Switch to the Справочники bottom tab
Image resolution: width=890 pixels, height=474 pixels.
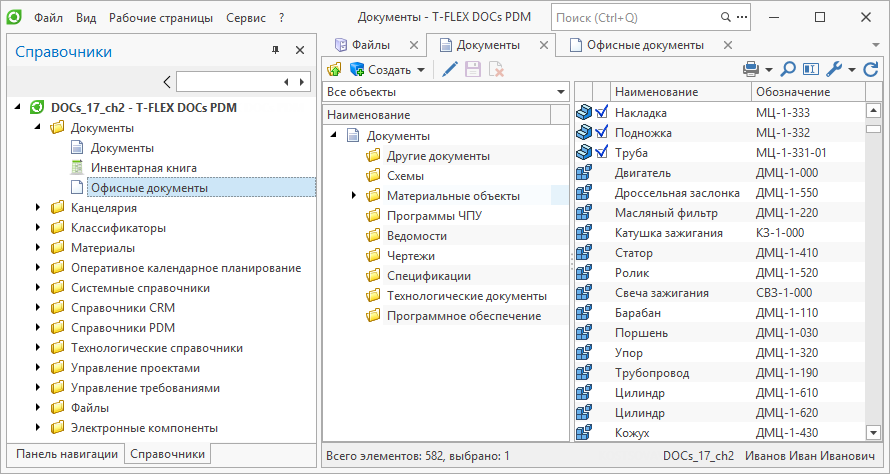(x=167, y=454)
